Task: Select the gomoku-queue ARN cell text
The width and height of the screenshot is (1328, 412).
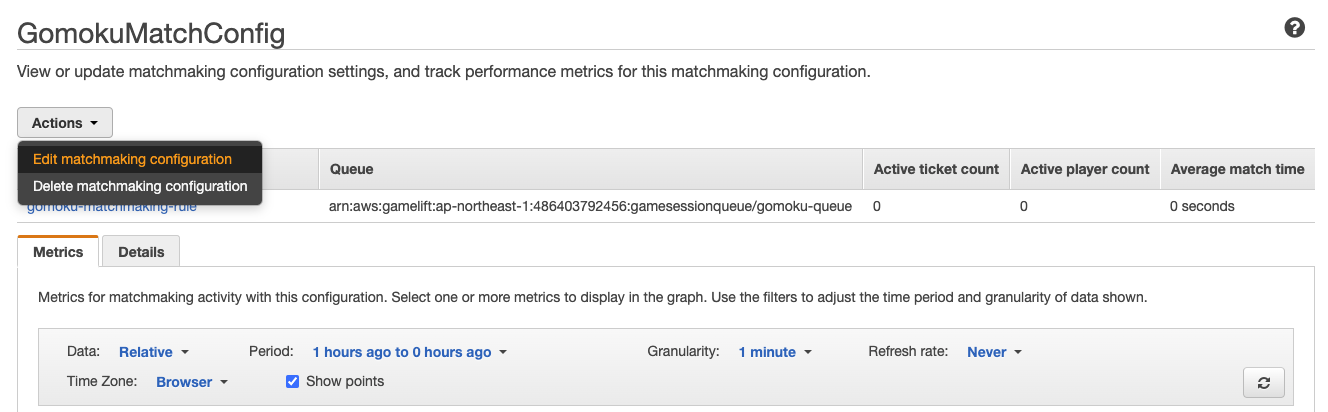Action: click(x=590, y=207)
